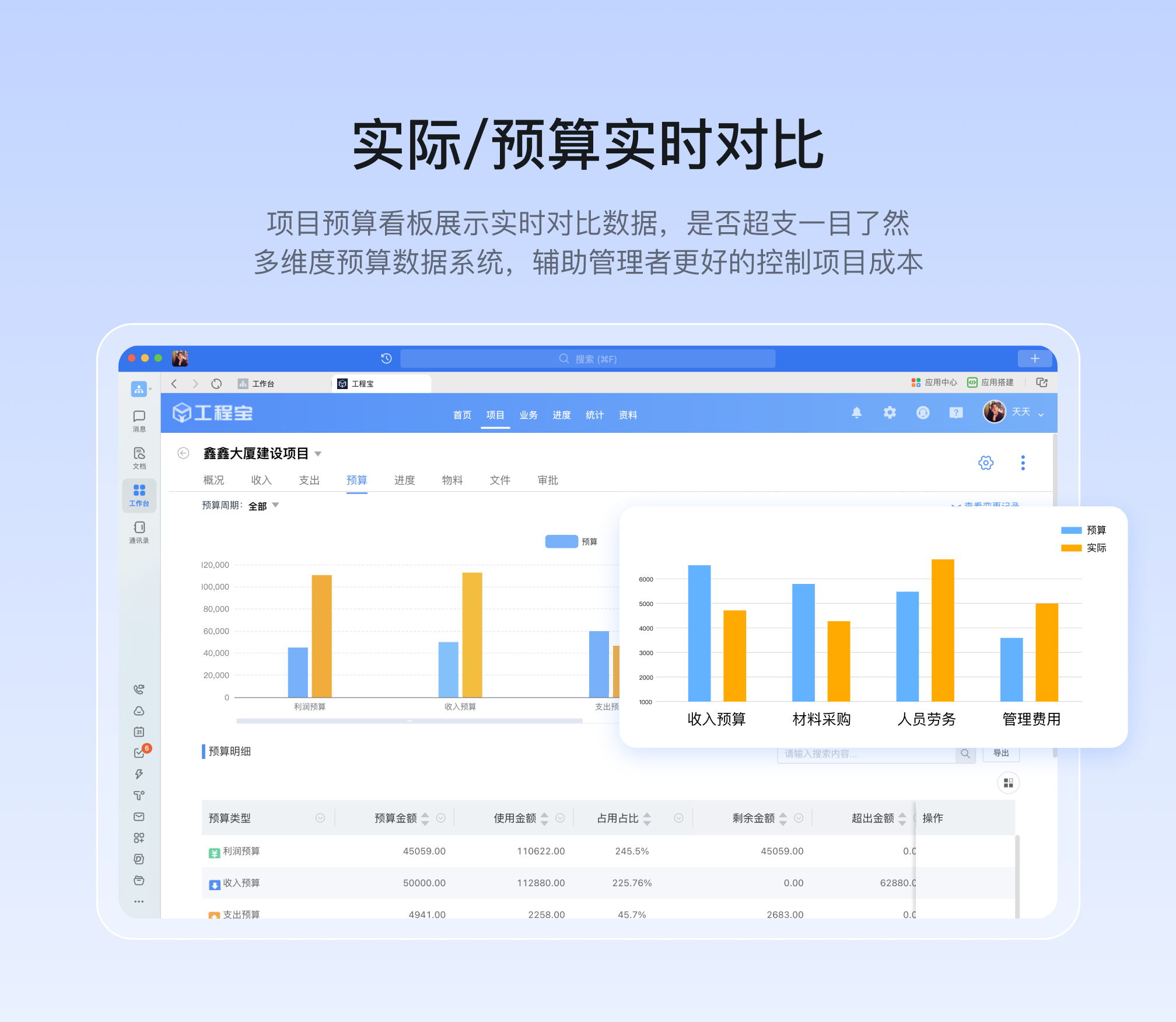Screen dimensions: 1176x1022
Task: Toggle the 预算 legend in the chart
Action: [575, 541]
